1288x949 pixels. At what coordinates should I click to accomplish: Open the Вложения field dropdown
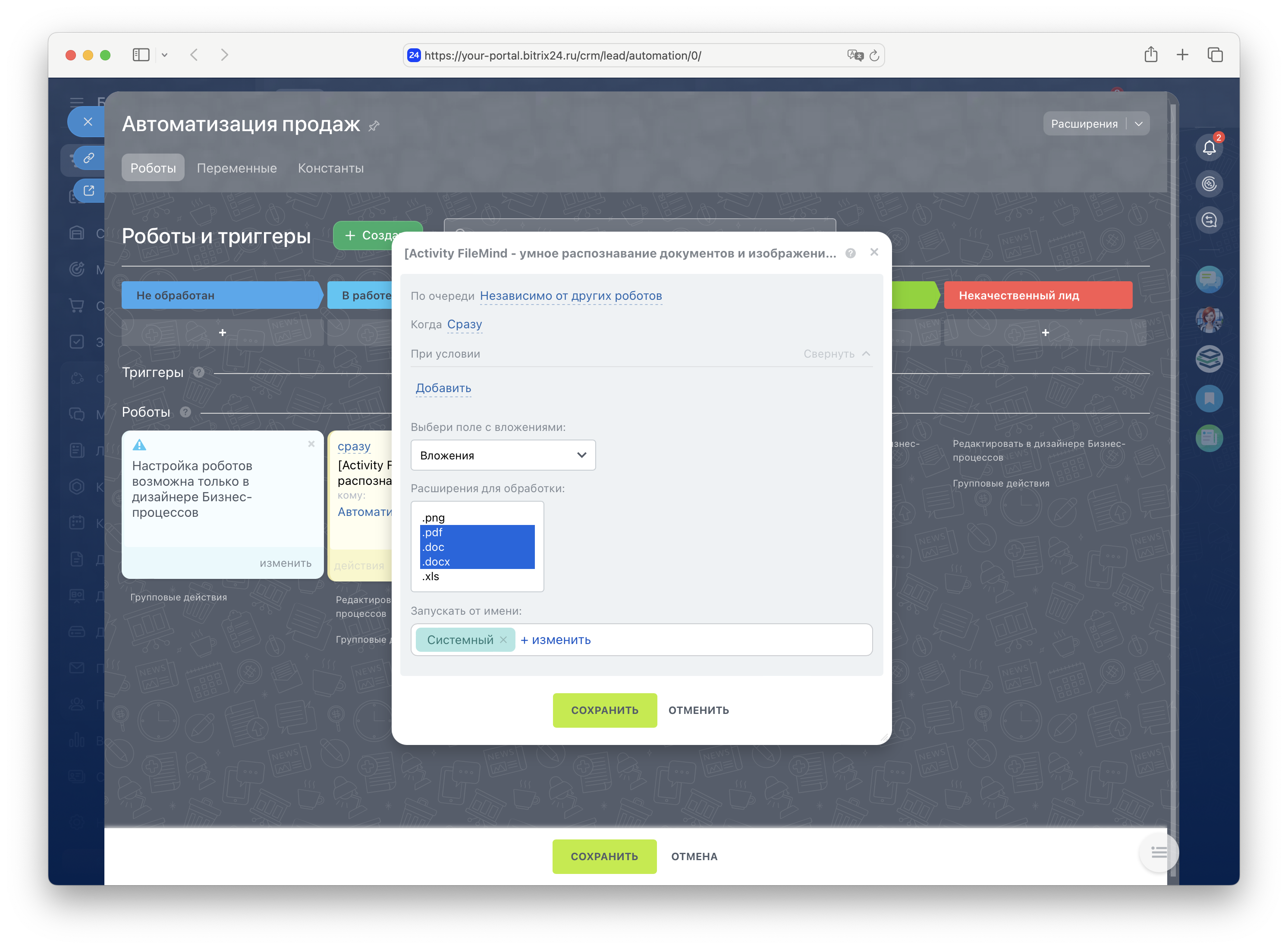[x=503, y=455]
